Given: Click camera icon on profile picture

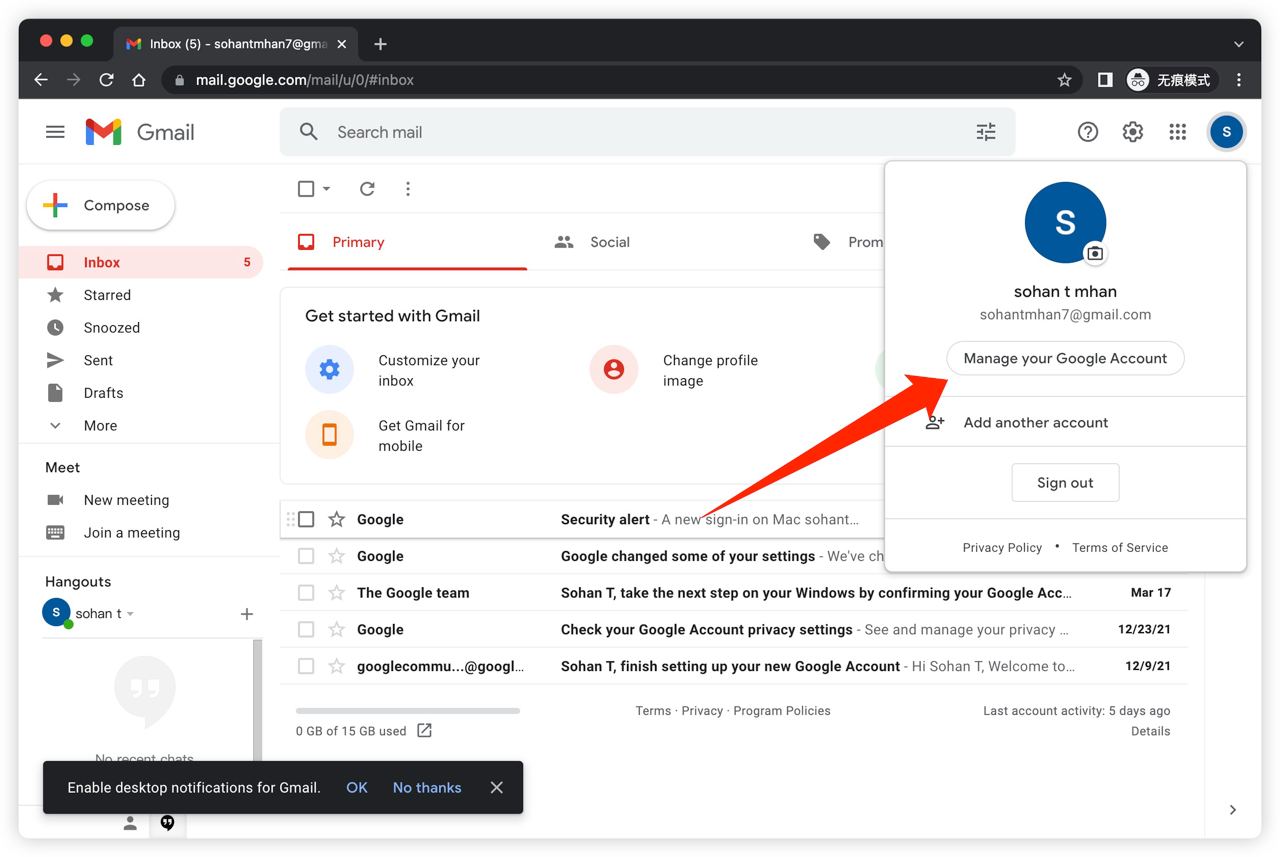Looking at the screenshot, I should coord(1095,254).
